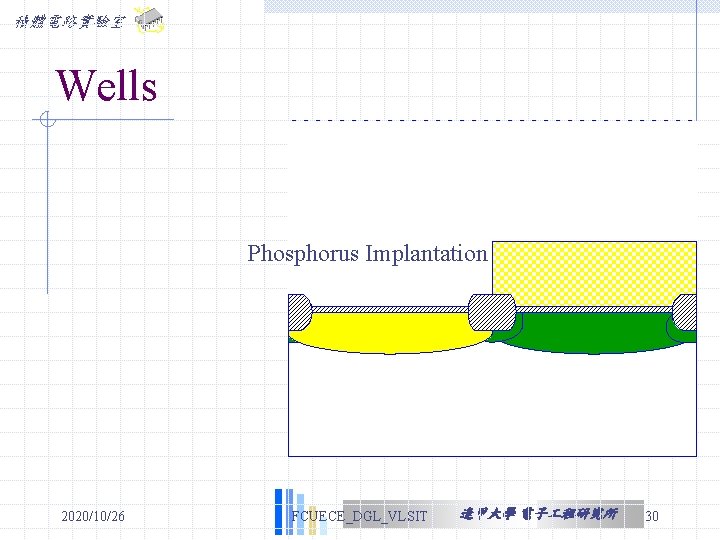Click the "Wells" slide title
Viewport: 720px width, 540px height.
click(x=107, y=85)
